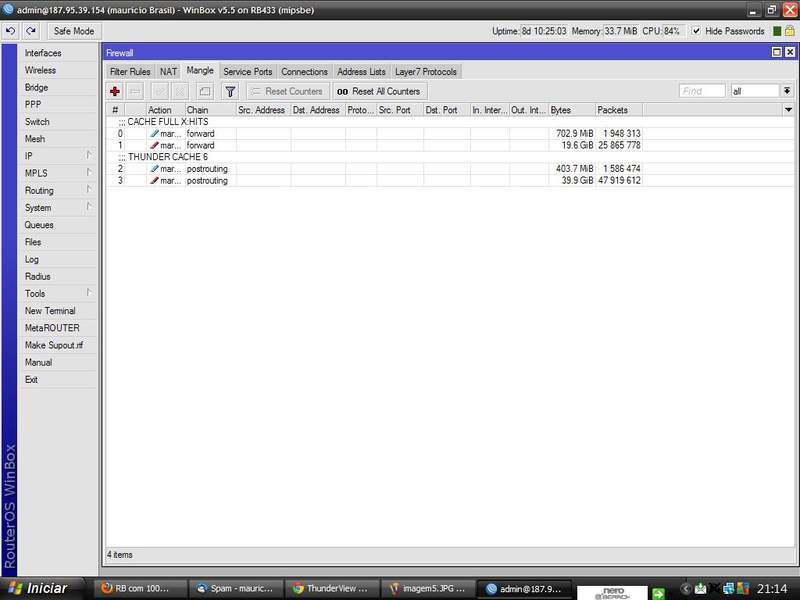Click Reset All Counters button
Screen dimensions: 800x600
pyautogui.click(x=380, y=91)
